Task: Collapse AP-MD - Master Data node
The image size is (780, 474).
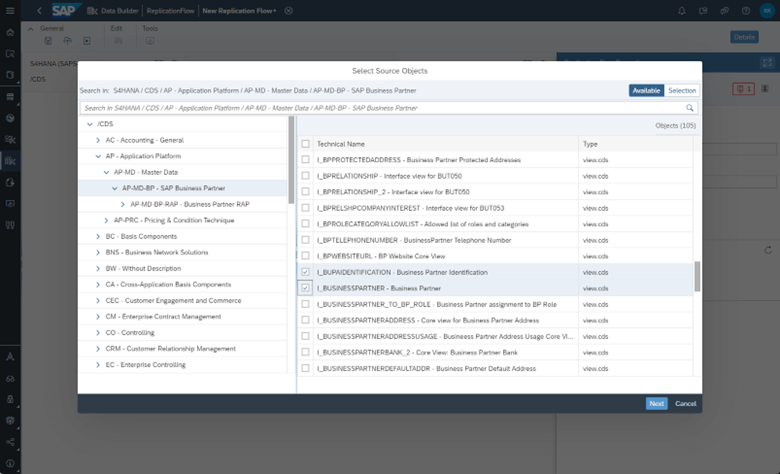Action: click(106, 172)
